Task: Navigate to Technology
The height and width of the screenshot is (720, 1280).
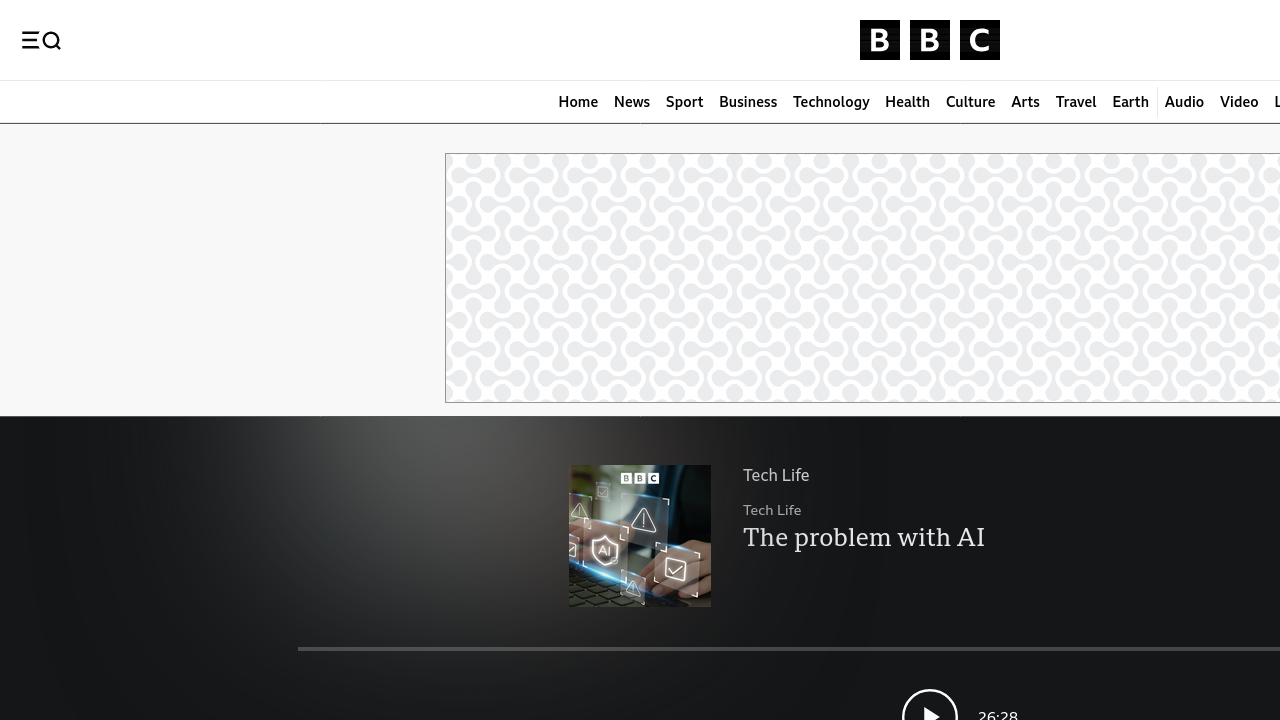Action: 830,102
